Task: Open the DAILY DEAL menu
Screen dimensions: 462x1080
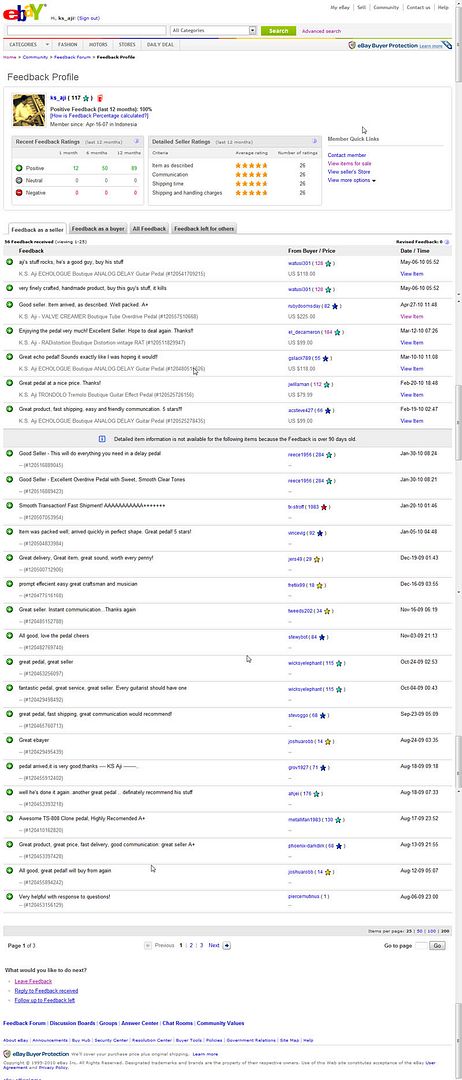Action: [160, 45]
